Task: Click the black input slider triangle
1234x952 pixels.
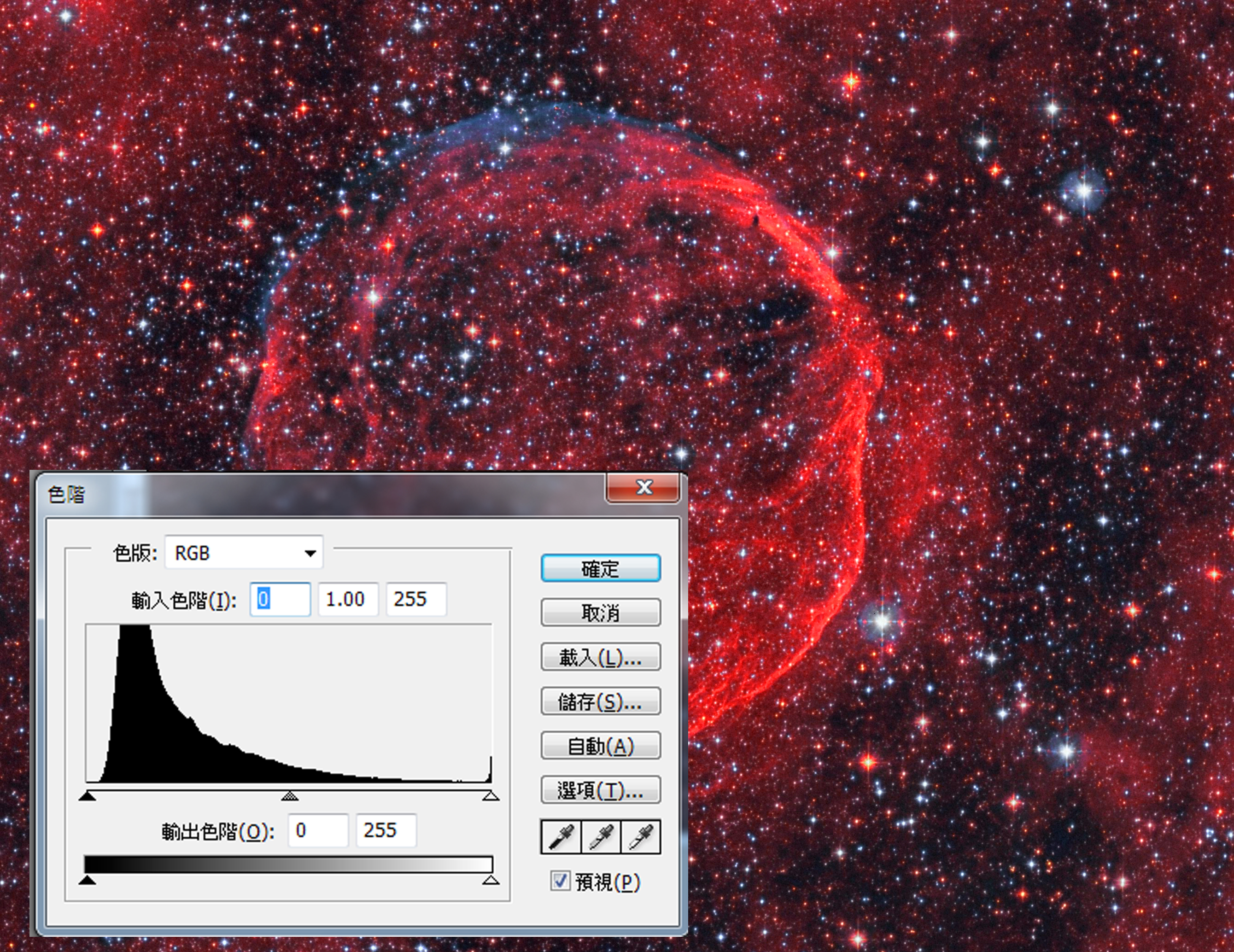Action: [x=87, y=796]
